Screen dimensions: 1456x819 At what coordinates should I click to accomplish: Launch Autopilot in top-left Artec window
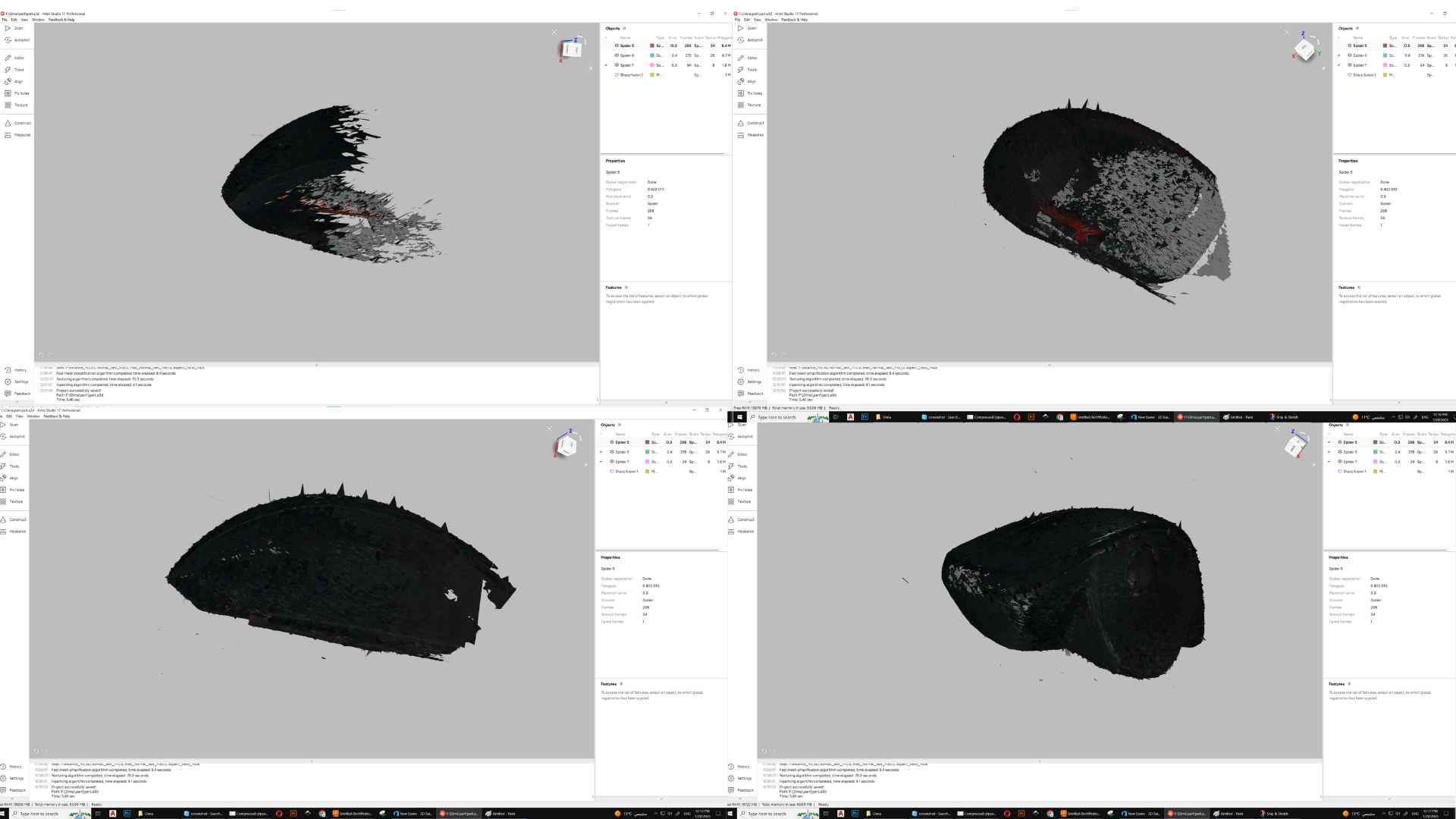point(17,40)
